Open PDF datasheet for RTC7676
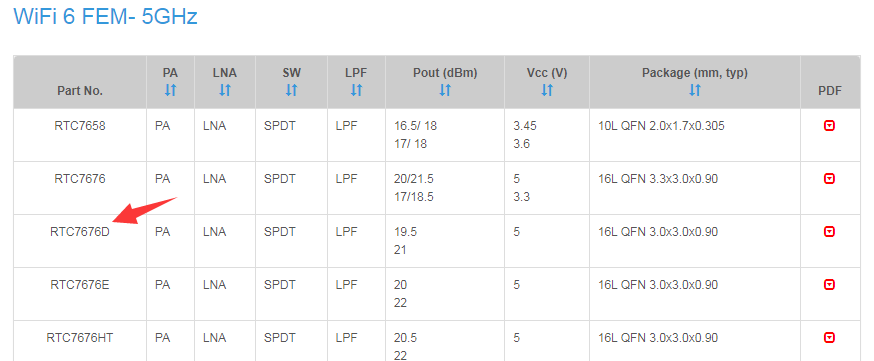874x361 pixels. [x=829, y=179]
